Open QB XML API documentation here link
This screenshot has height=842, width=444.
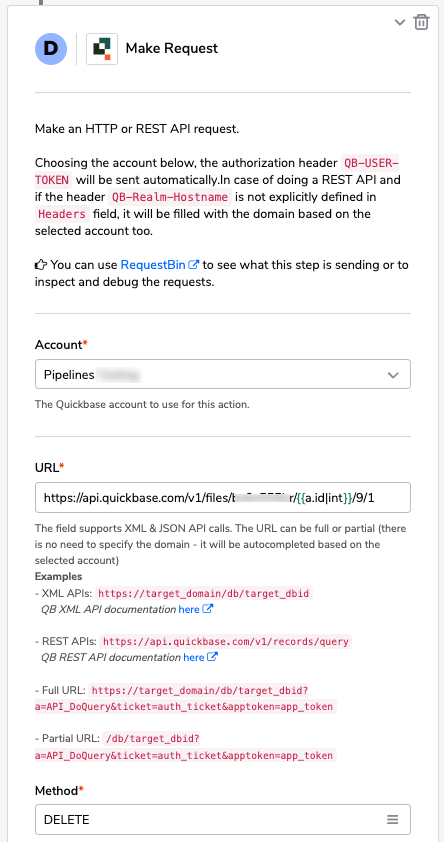188,609
